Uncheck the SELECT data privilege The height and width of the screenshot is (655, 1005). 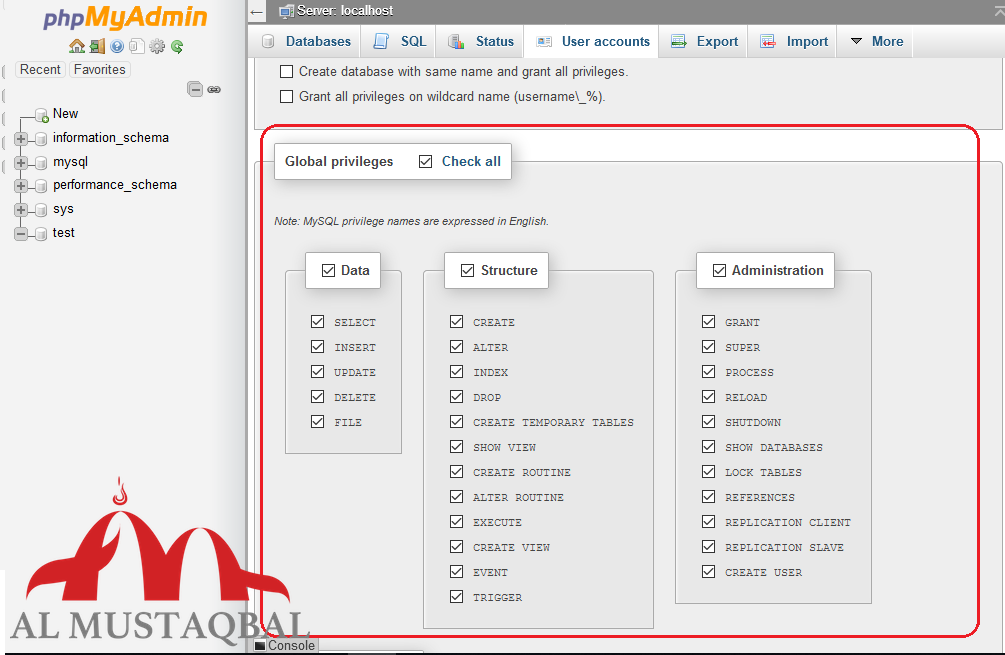coord(317,322)
